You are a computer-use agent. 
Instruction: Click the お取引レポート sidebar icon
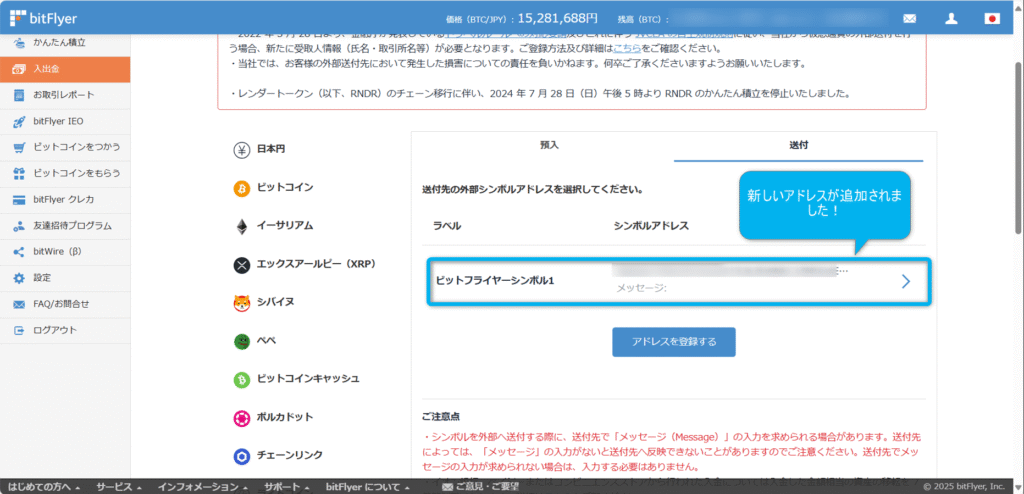(x=20, y=95)
